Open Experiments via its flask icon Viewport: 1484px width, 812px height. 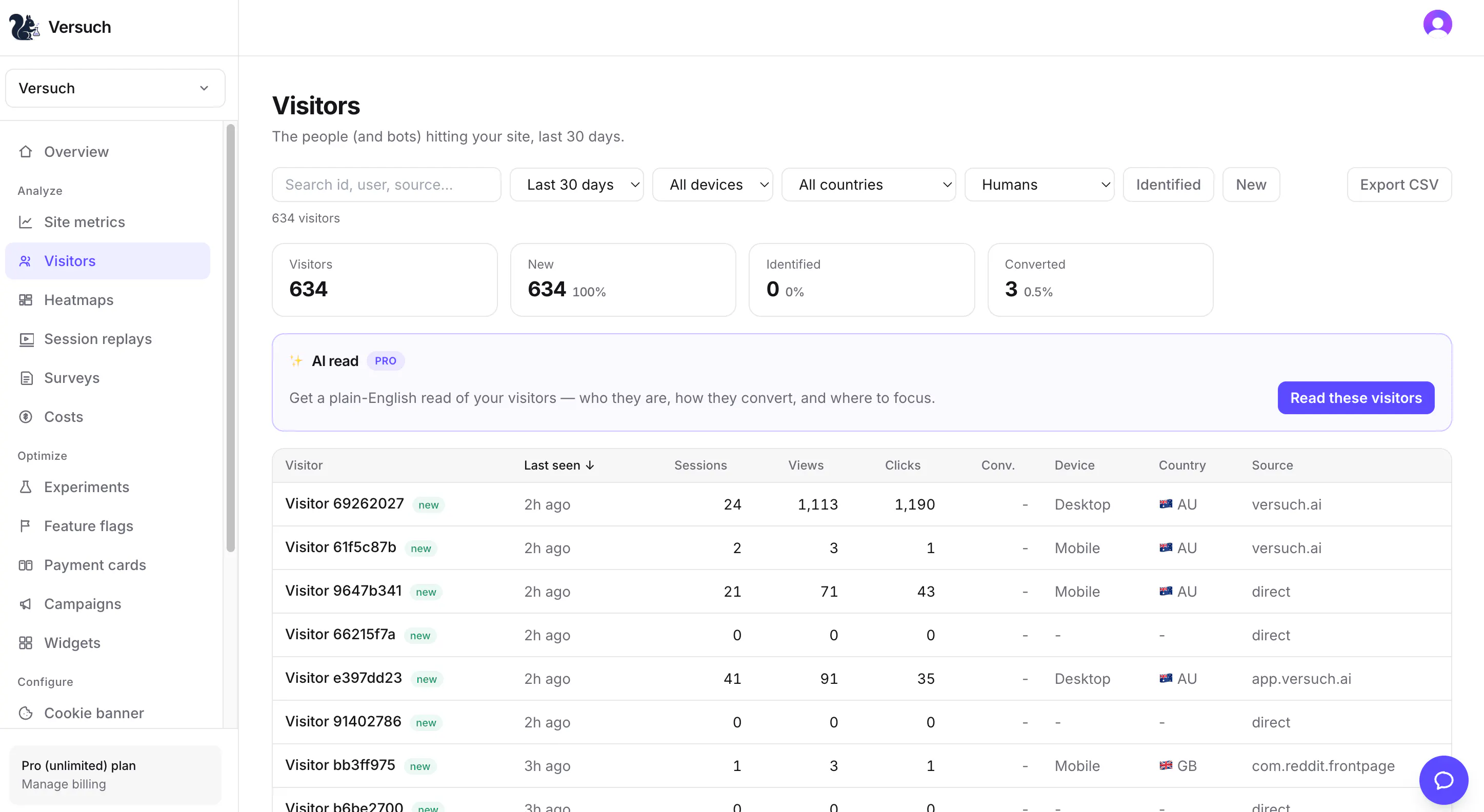(x=25, y=487)
